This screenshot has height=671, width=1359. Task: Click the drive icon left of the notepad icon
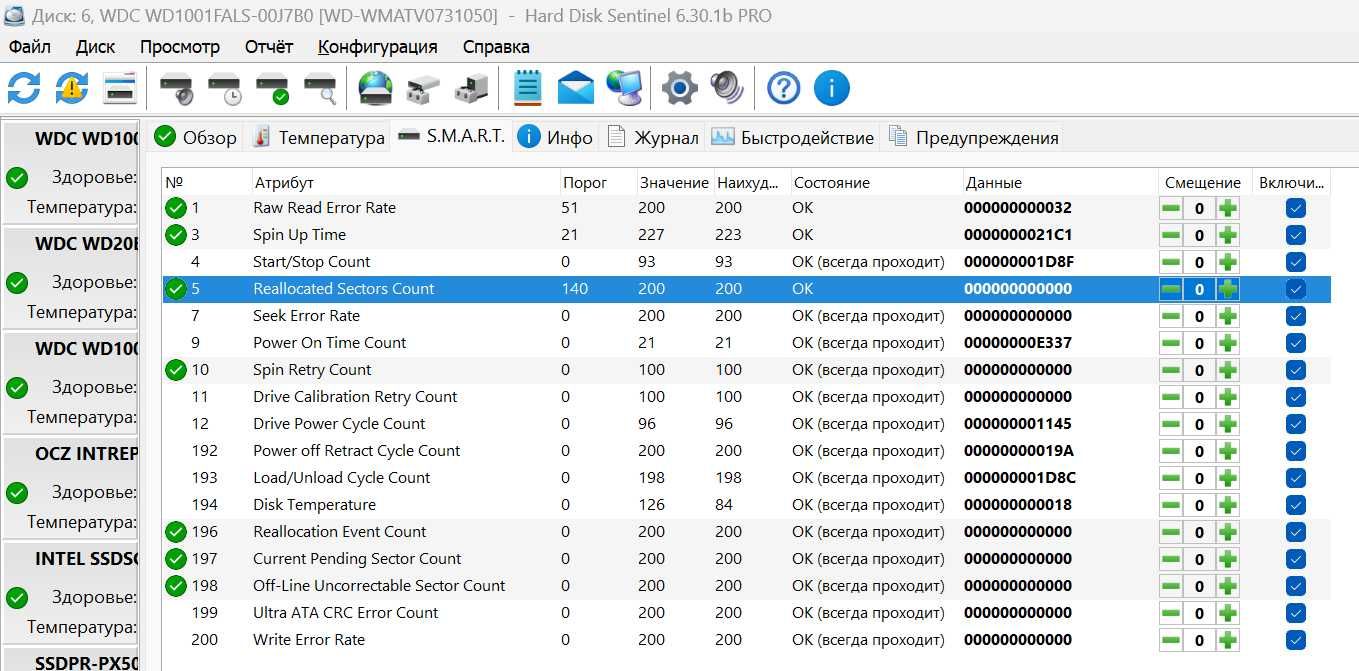coord(472,89)
